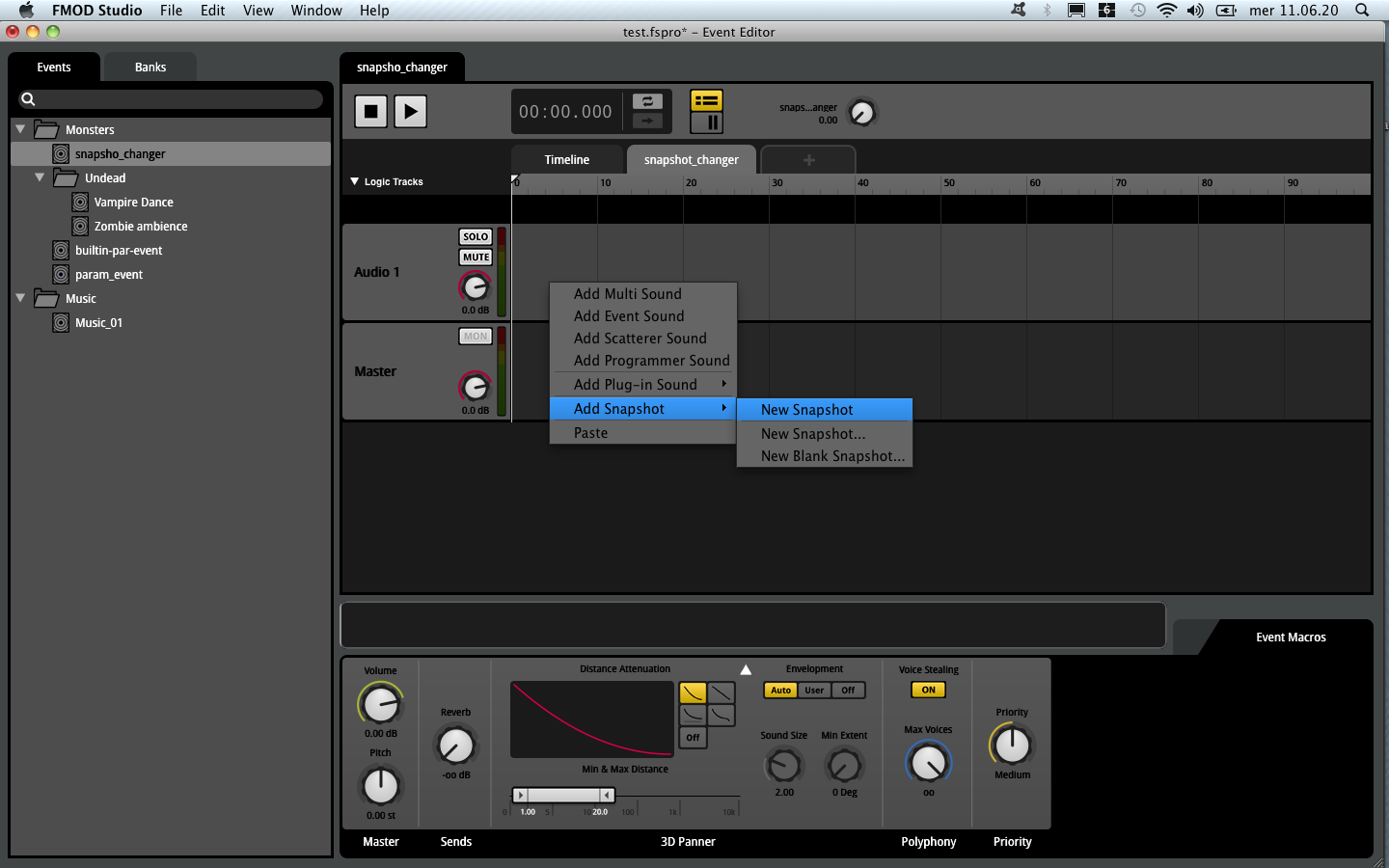Image resolution: width=1389 pixels, height=868 pixels.
Task: Select the linear attenuation curve shape
Action: [x=722, y=692]
